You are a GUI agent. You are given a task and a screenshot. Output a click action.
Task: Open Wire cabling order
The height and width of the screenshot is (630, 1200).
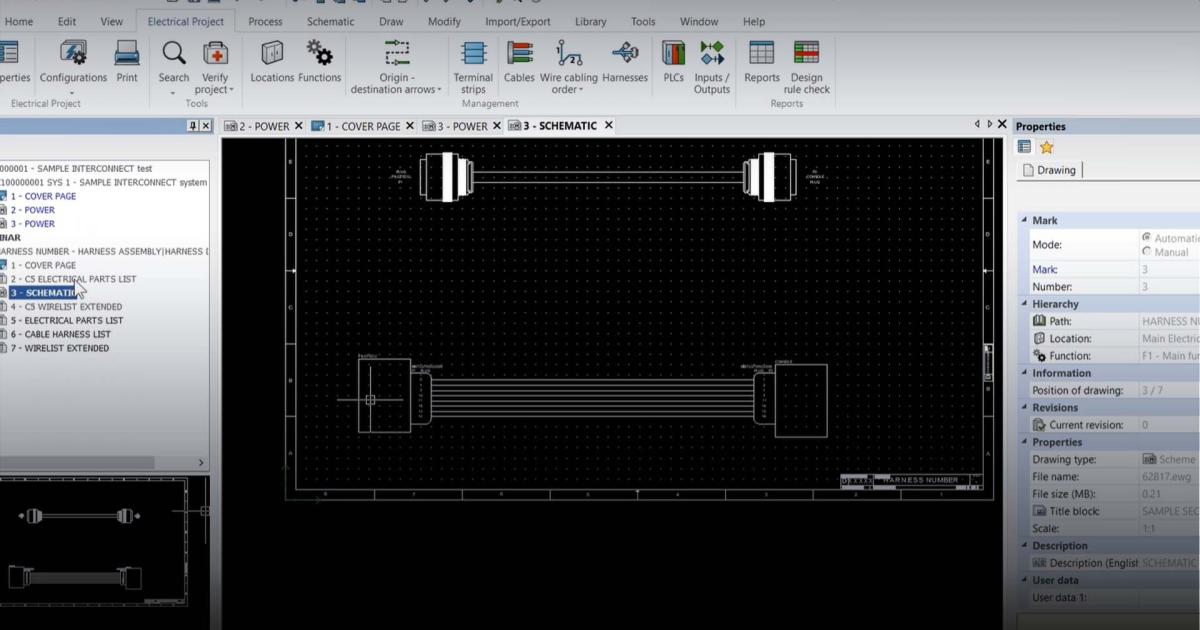click(x=569, y=67)
